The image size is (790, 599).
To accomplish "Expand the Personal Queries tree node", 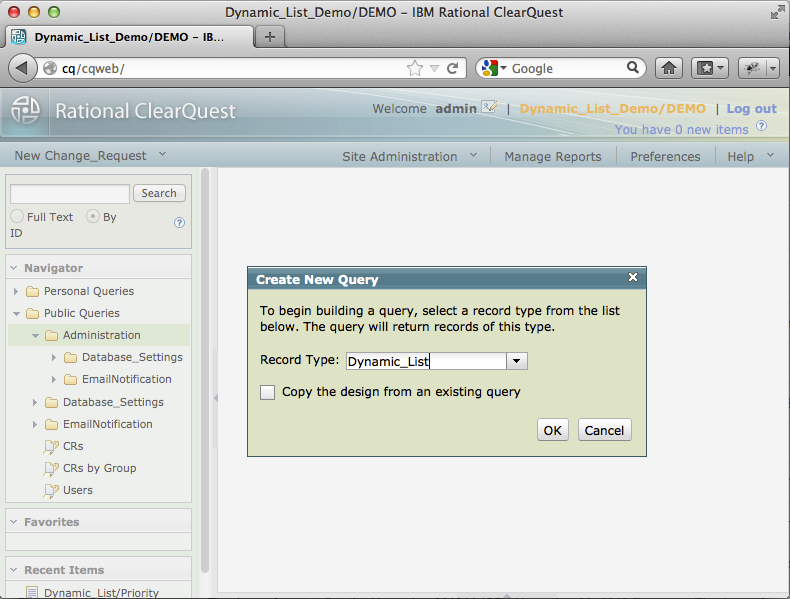I will click(x=16, y=291).
